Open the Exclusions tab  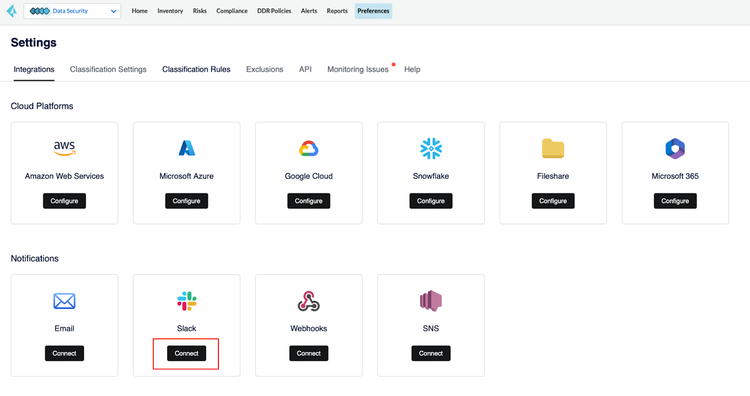[265, 69]
